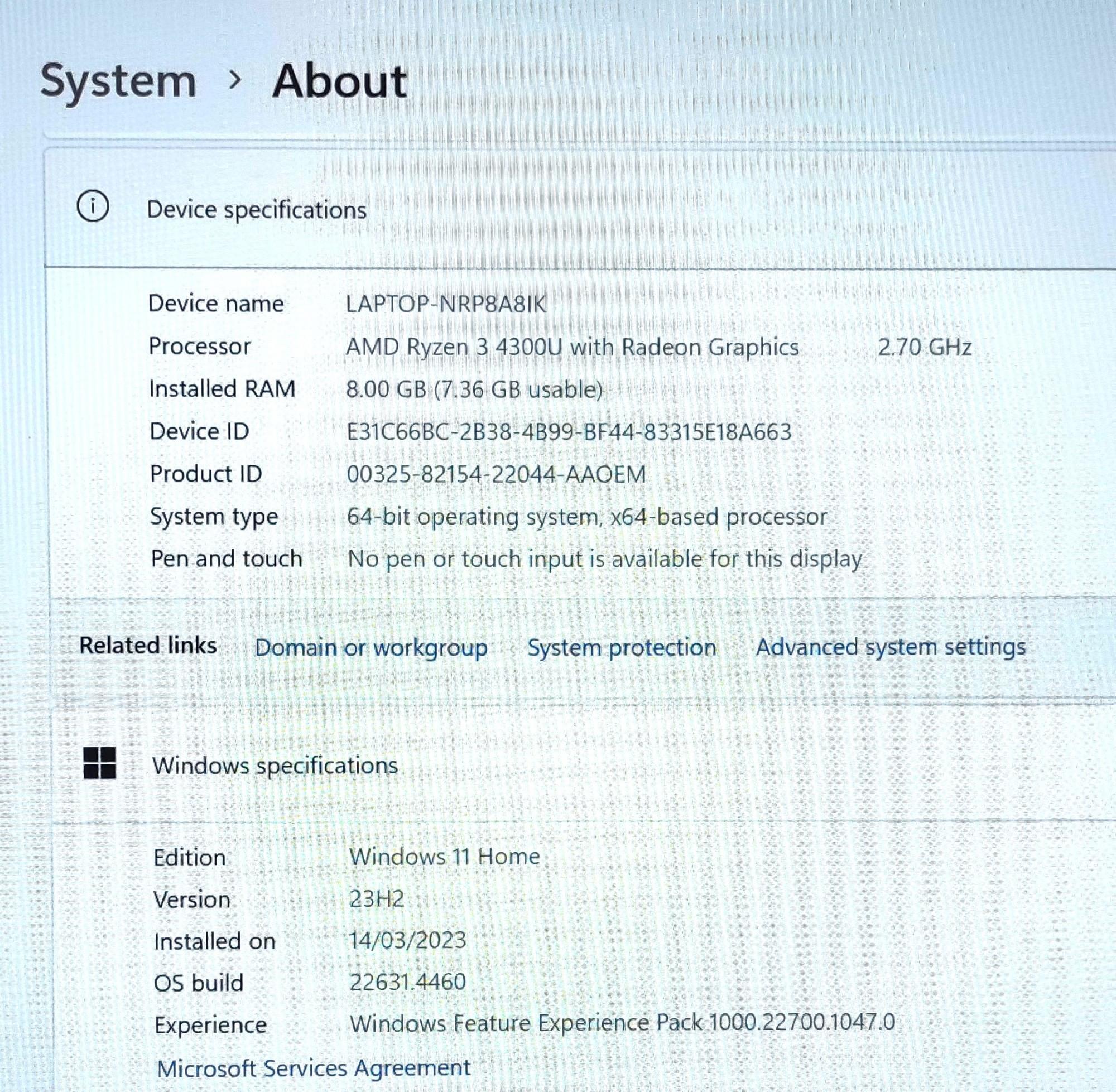This screenshot has height=1092, width=1116.
Task: Select Windows Feature Experience Pack value
Action: tap(622, 1023)
